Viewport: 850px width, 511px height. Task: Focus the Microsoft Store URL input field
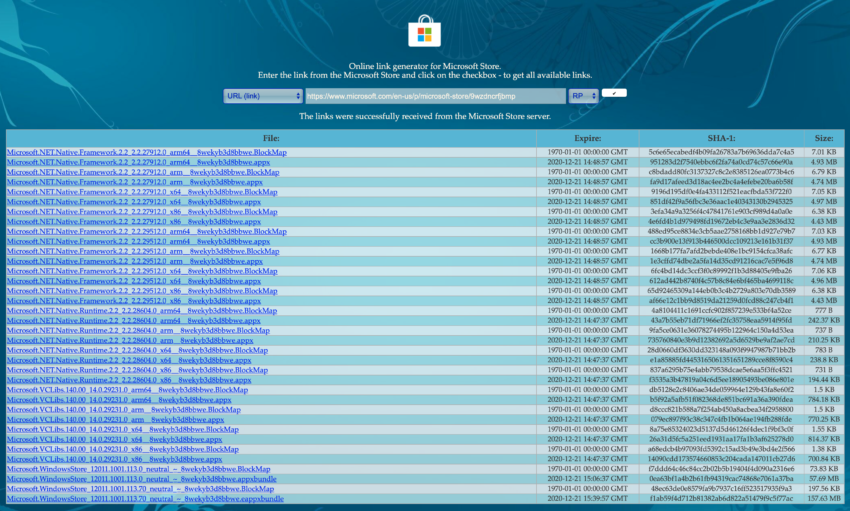(435, 96)
